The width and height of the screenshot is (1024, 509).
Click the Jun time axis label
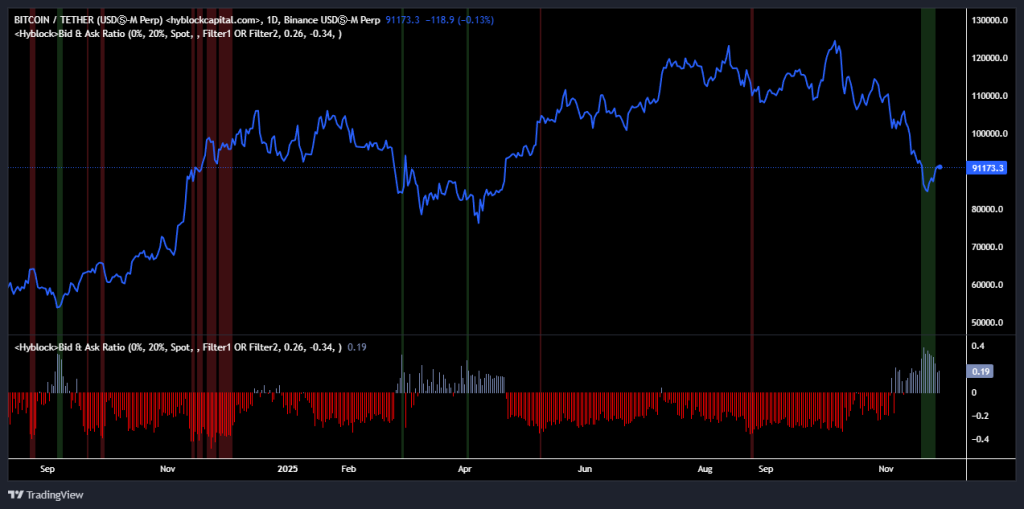coord(585,467)
